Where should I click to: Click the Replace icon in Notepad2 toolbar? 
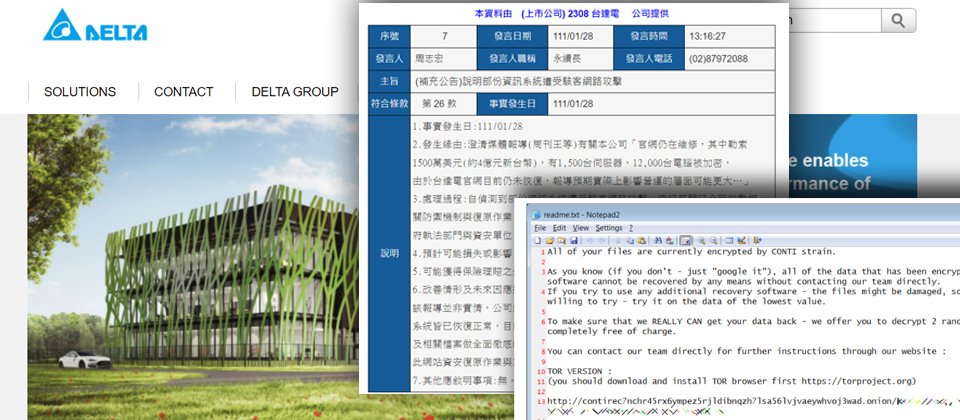tap(670, 240)
